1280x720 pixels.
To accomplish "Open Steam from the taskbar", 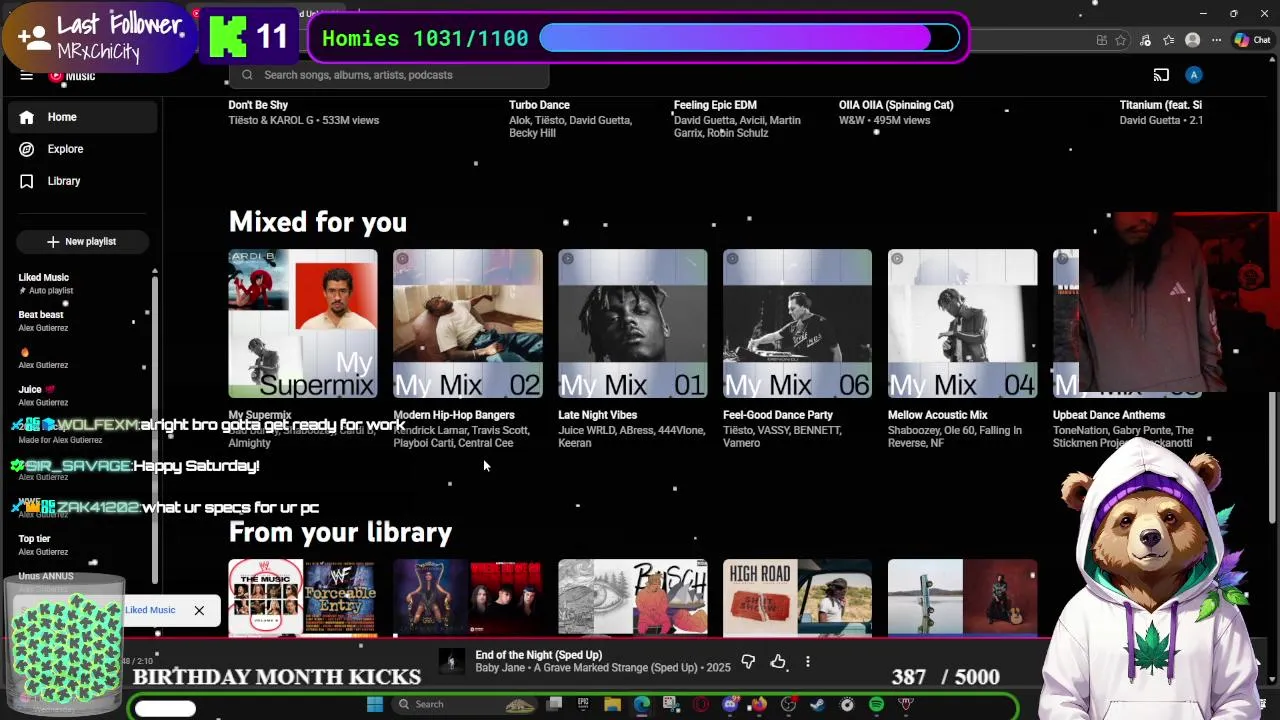I will pos(818,704).
